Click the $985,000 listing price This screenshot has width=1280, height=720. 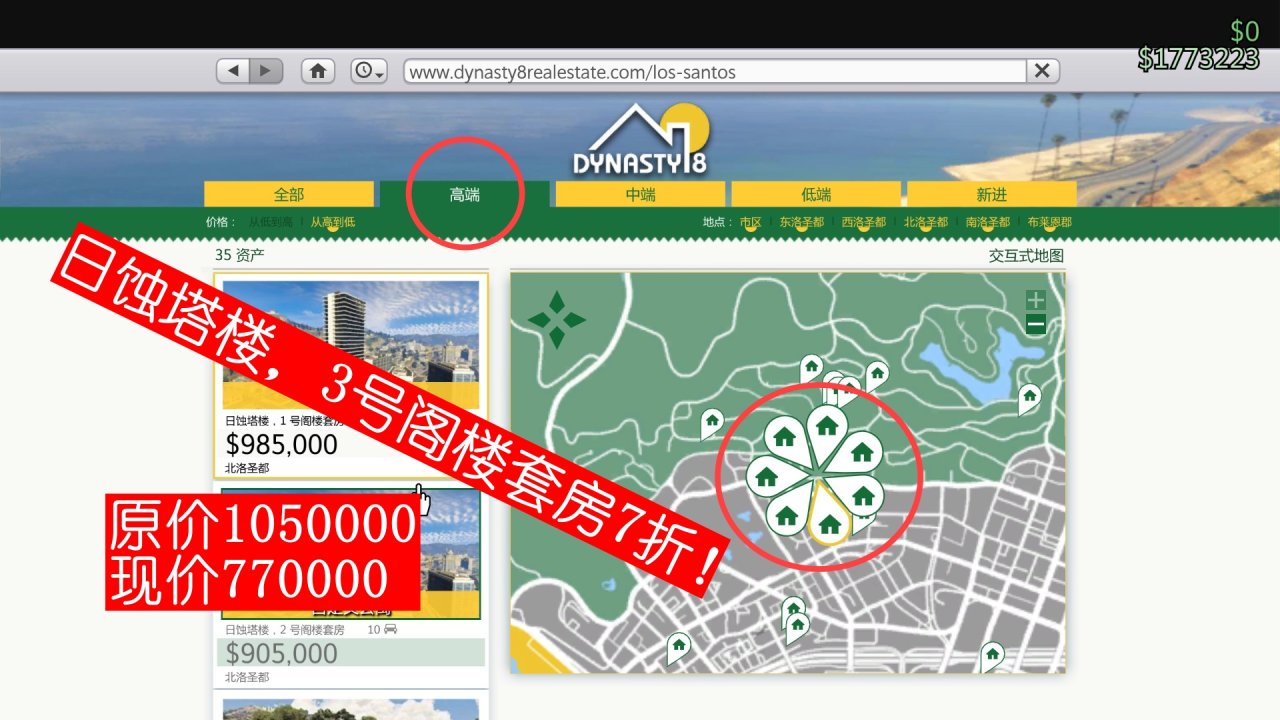point(282,444)
